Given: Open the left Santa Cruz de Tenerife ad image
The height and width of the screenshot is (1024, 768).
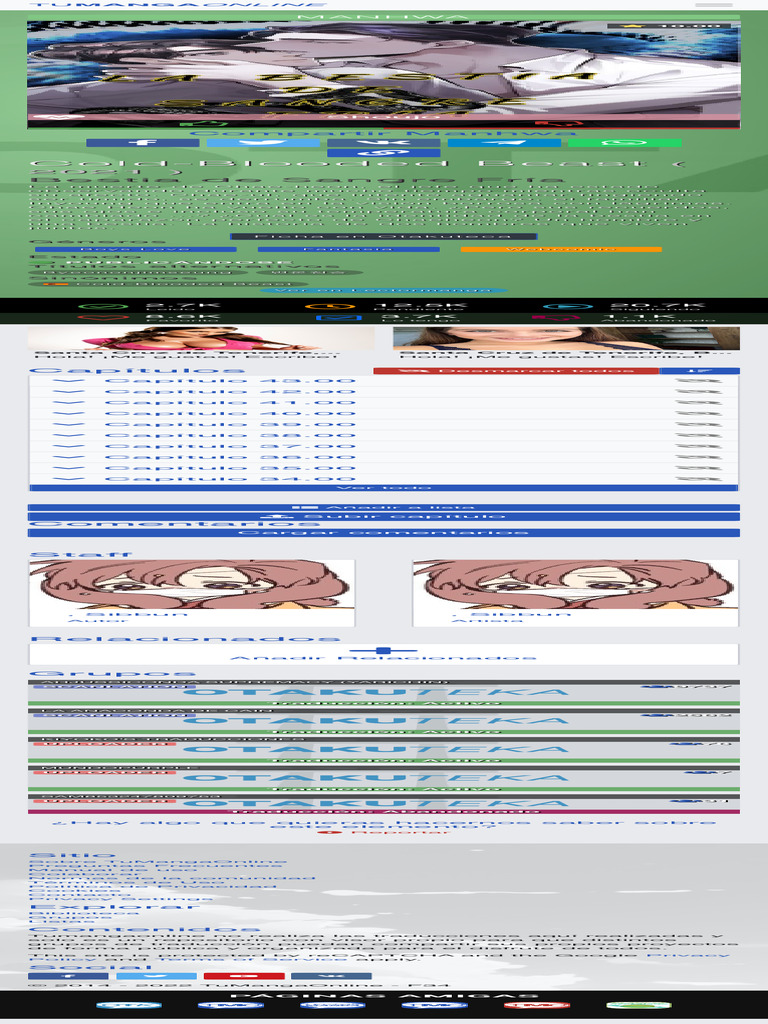Looking at the screenshot, I should [201, 338].
